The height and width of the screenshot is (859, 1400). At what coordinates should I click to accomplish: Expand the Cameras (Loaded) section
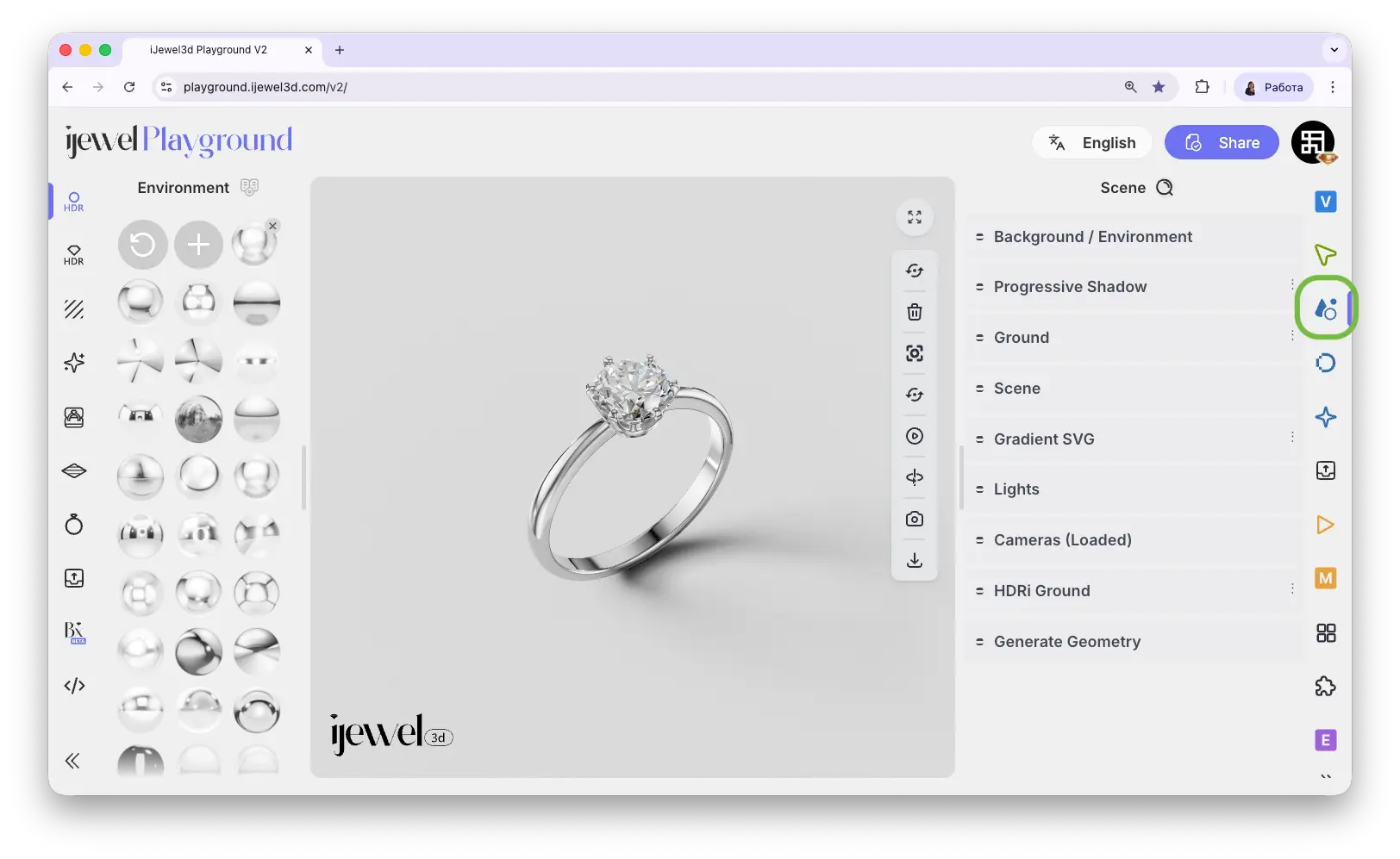coord(1134,540)
